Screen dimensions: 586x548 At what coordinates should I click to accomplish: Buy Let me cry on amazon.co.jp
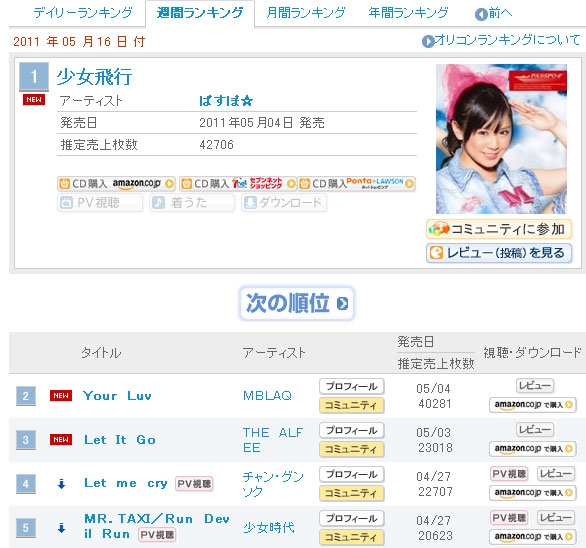pos(533,492)
